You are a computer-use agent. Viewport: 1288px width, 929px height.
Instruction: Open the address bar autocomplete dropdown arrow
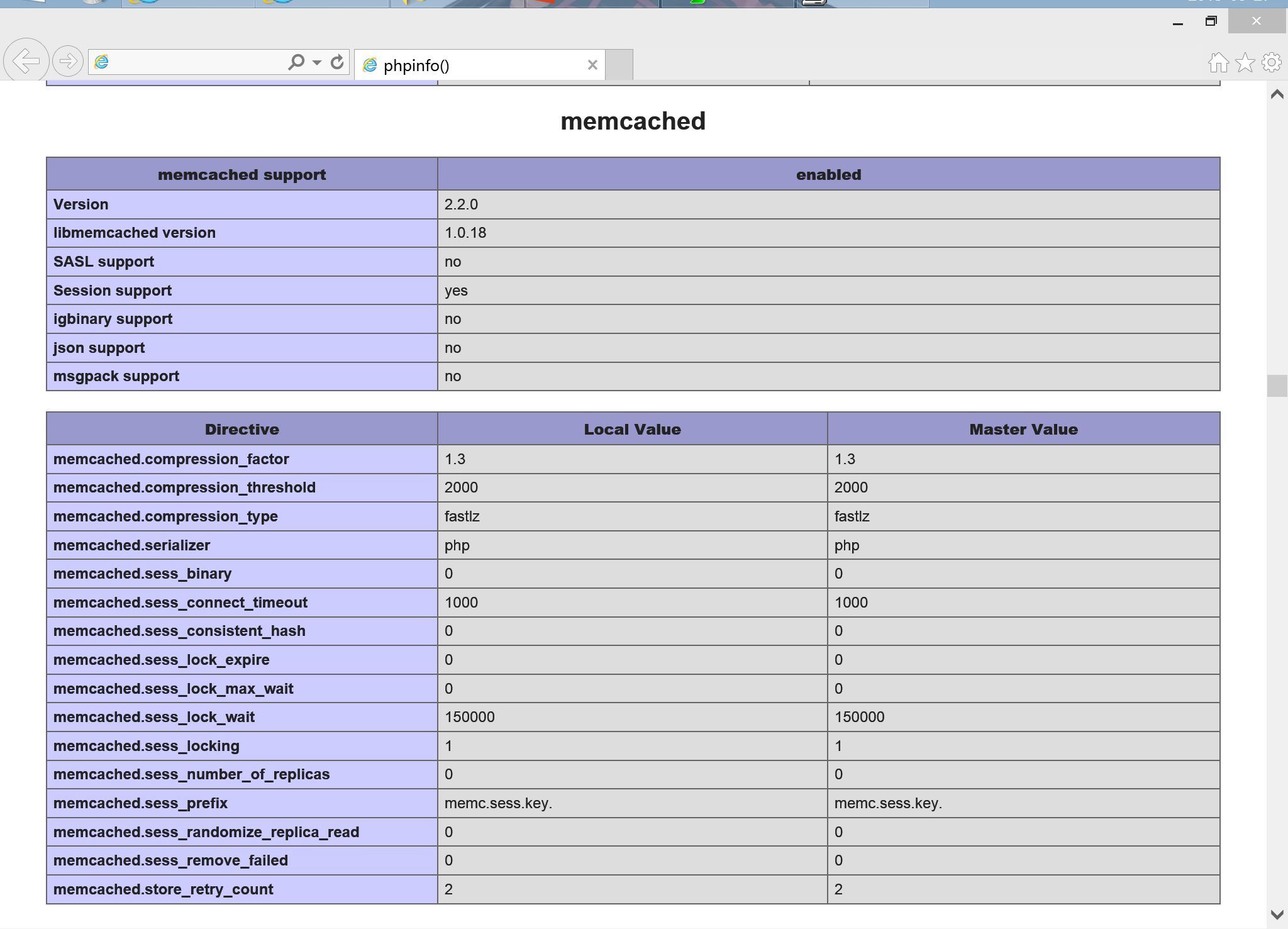[x=317, y=62]
